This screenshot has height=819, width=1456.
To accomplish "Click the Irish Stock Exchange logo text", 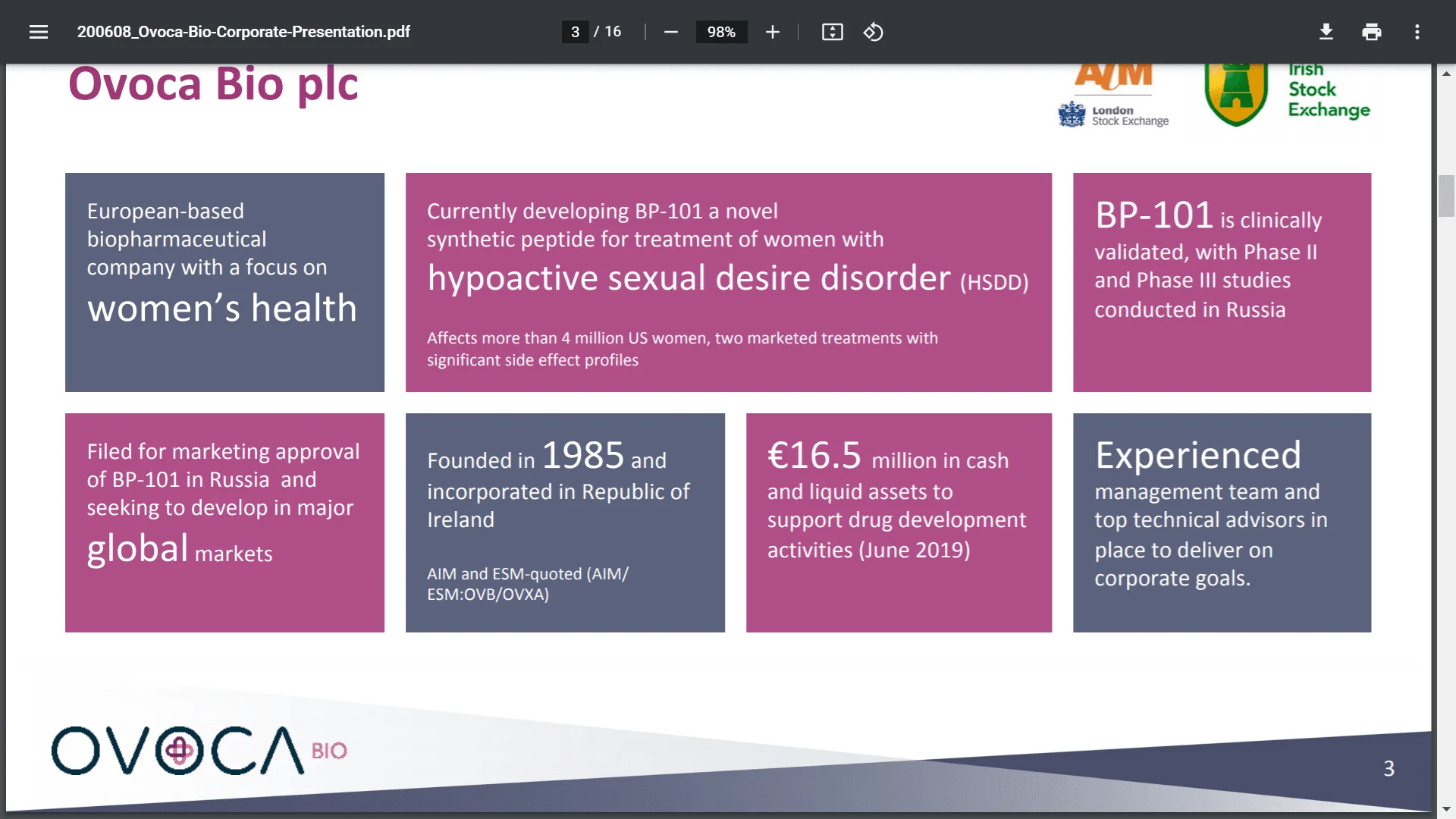I will tap(1329, 91).
